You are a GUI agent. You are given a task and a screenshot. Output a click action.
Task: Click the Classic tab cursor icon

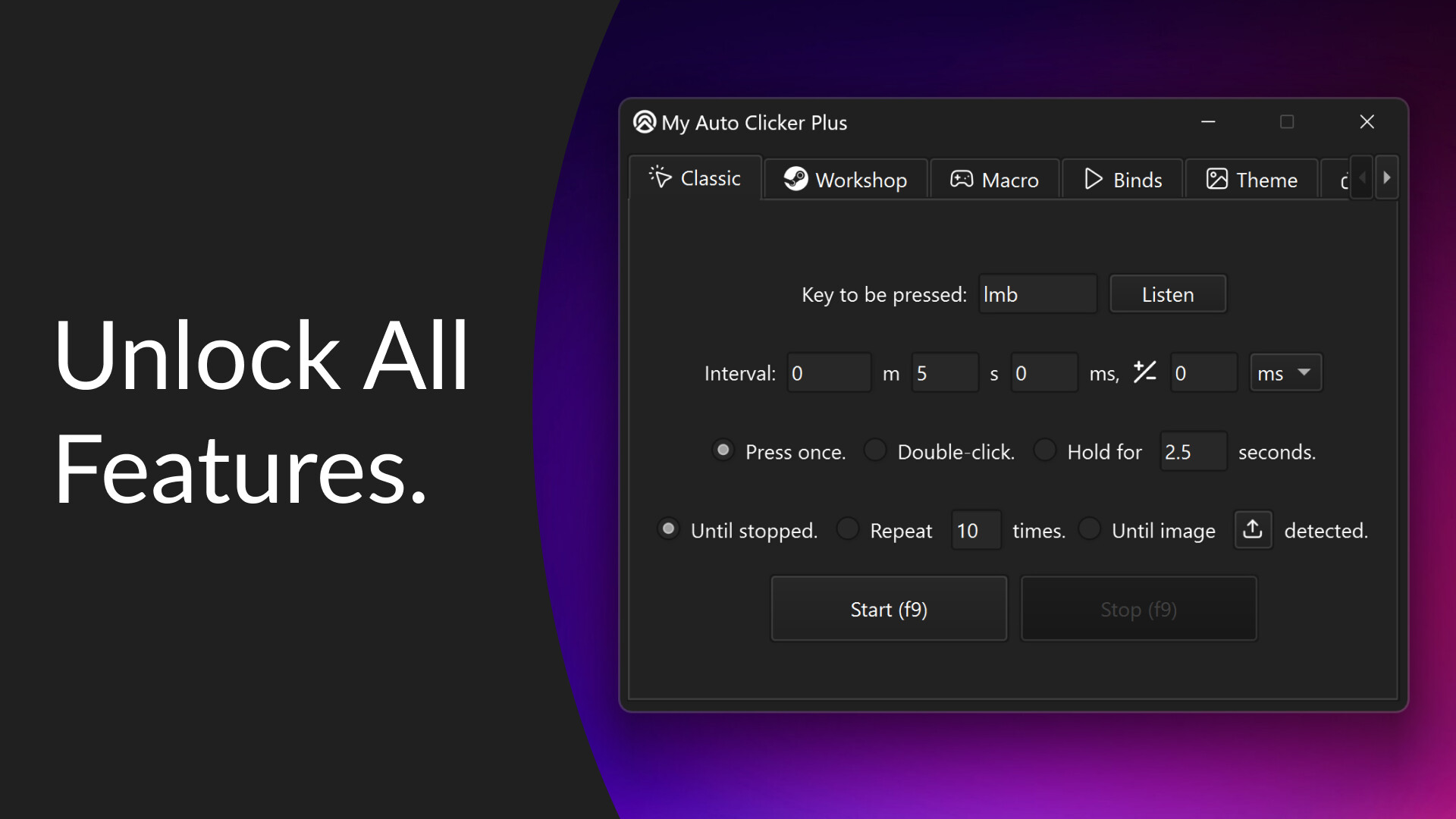coord(660,177)
